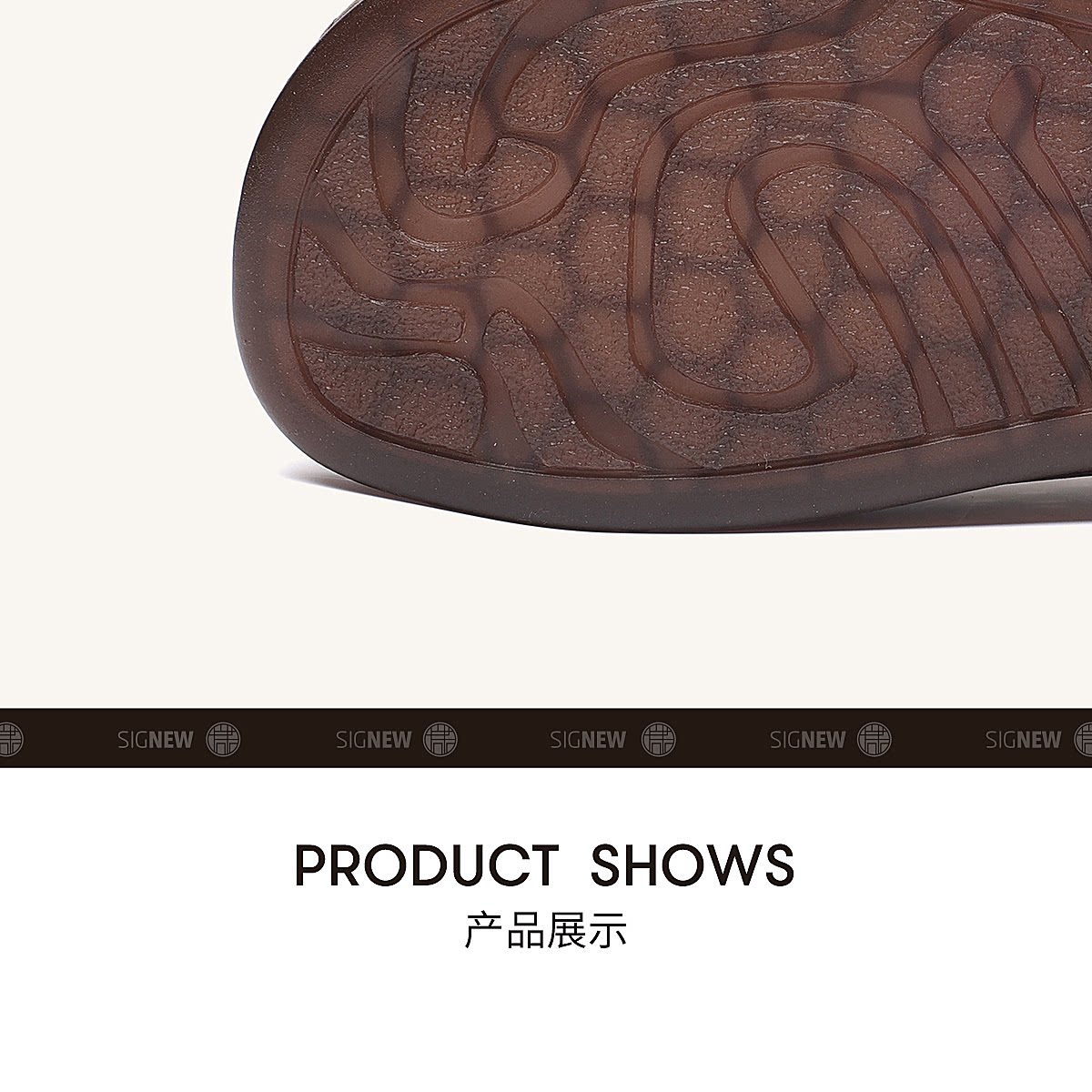The width and height of the screenshot is (1092, 1092).
Task: Click the cropped emblem at banner's right edge
Action: coord(1083,739)
